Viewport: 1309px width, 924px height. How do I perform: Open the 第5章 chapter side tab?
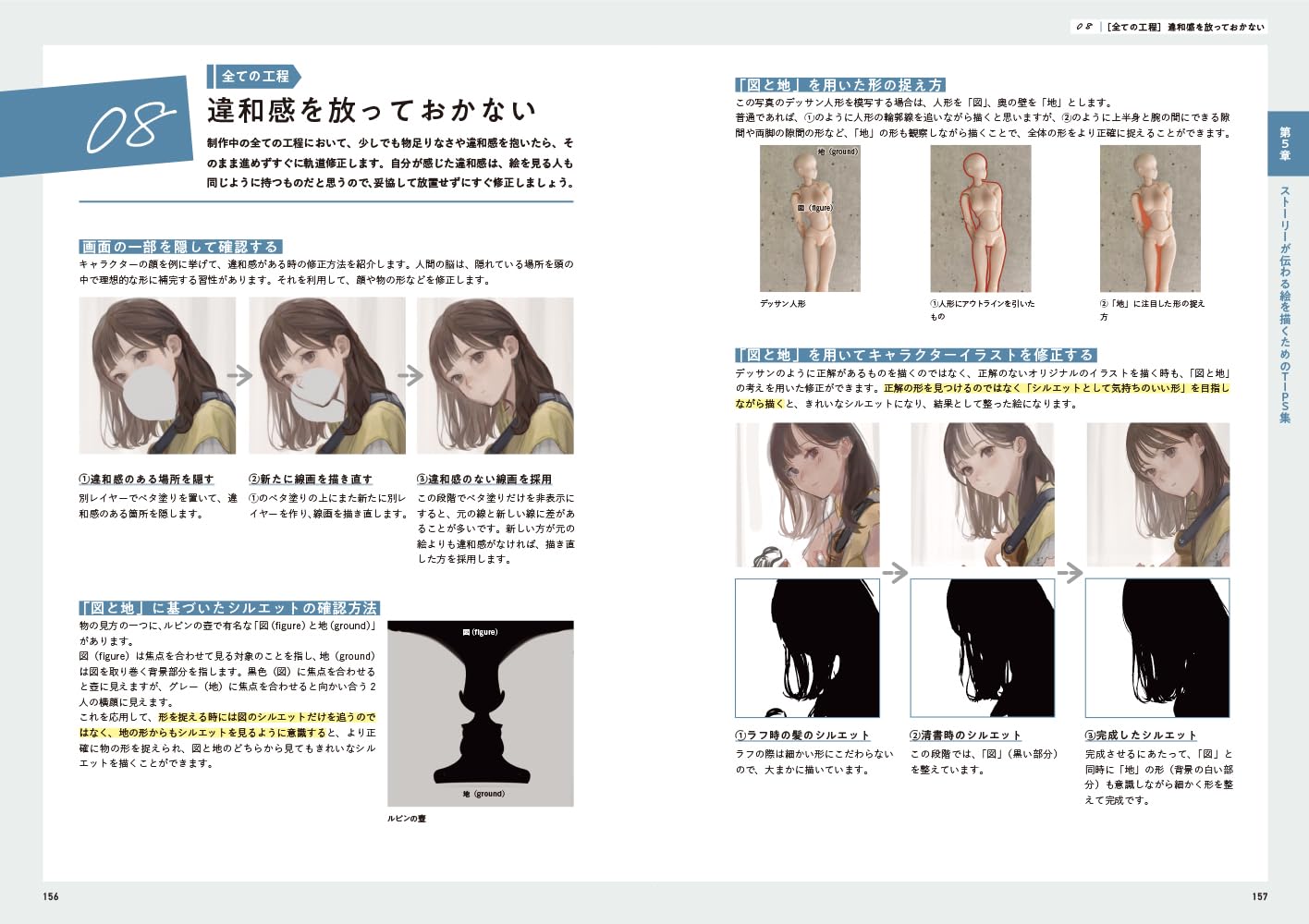click(1285, 143)
